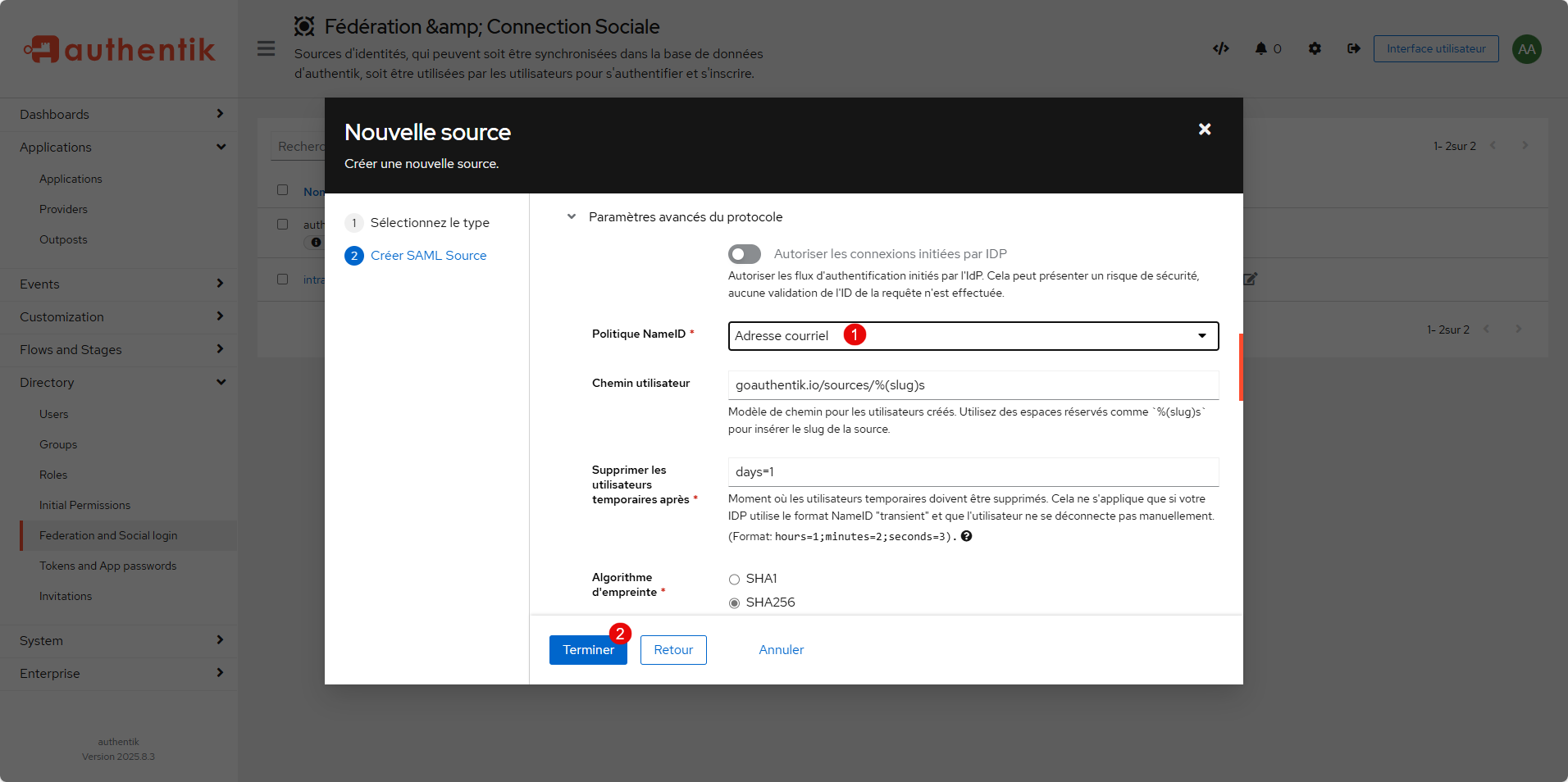1568x782 pixels.
Task: Click the Retour button
Action: pos(672,650)
